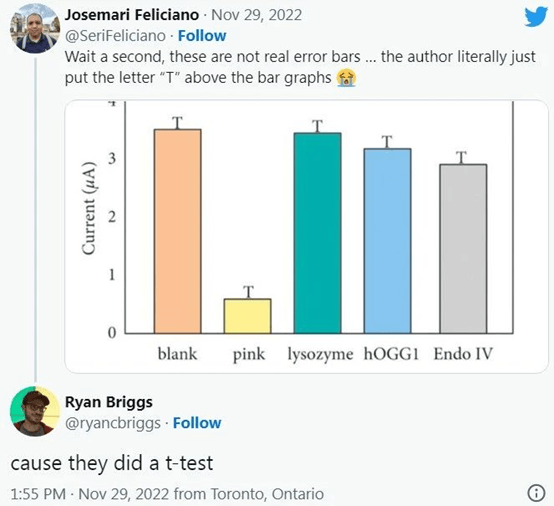Follow @SeriFeliciano
Screen dimensions: 554x506
[202, 36]
